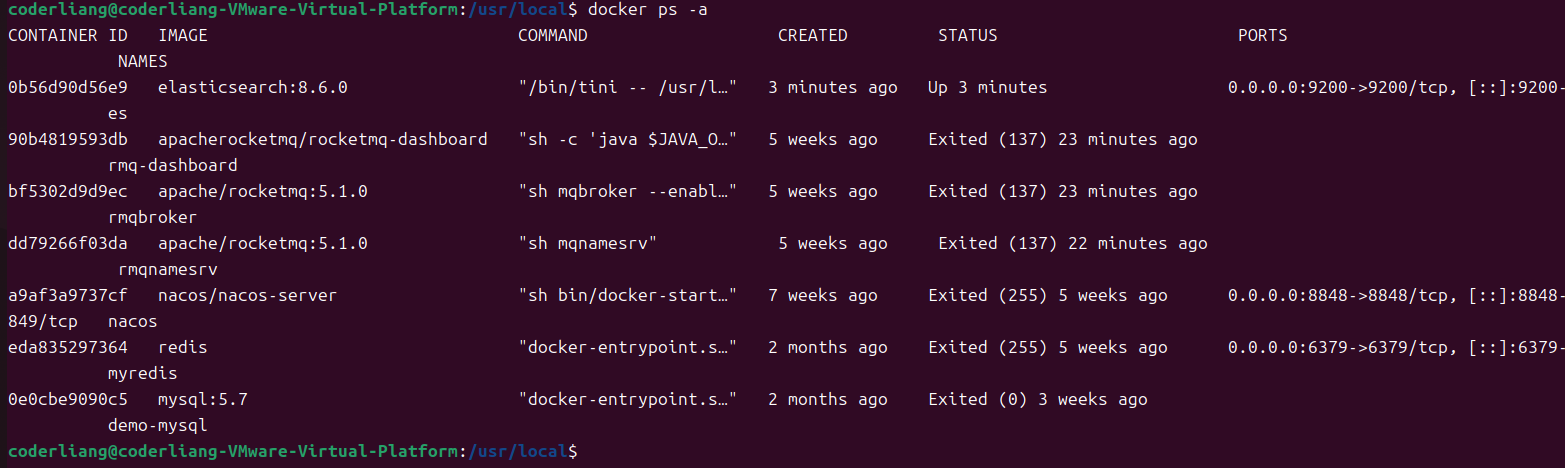Click the apacherocketmq/rocketmq-dashboard image text

[x=323, y=139]
